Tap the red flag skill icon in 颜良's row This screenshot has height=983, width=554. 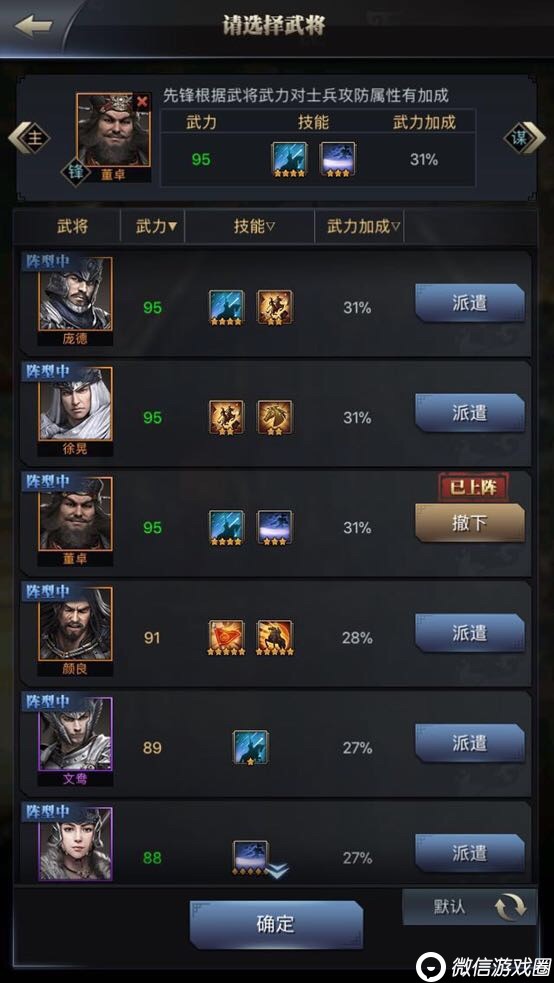[x=226, y=638]
